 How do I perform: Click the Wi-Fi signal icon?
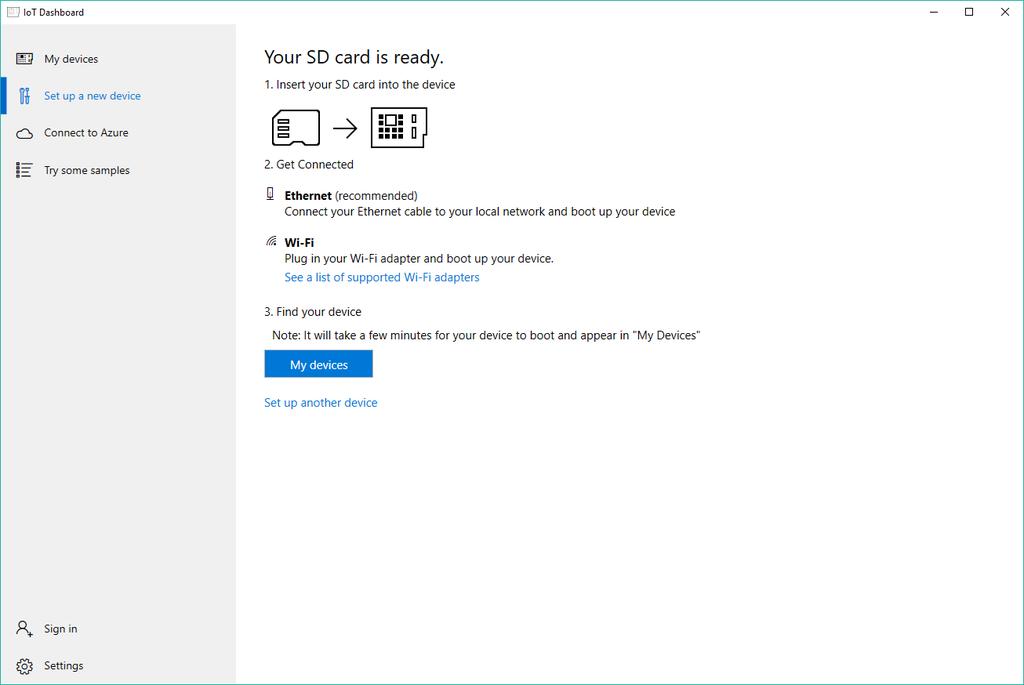(271, 241)
